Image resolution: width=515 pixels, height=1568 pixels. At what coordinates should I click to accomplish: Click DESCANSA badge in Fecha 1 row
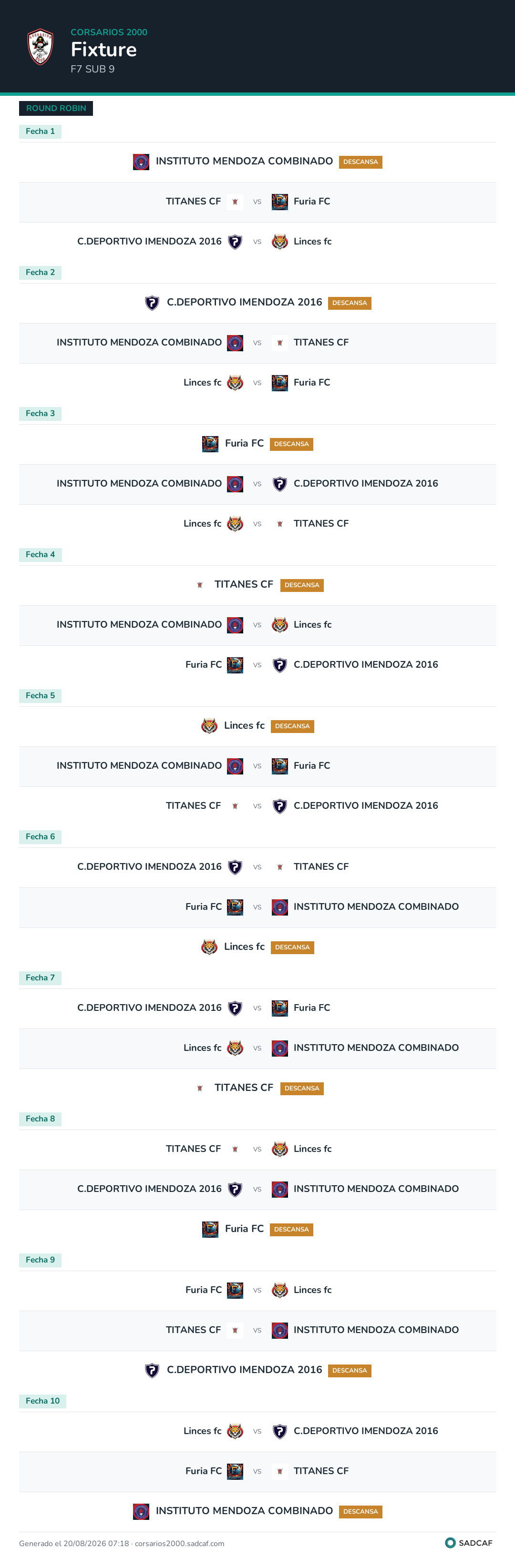coord(360,162)
